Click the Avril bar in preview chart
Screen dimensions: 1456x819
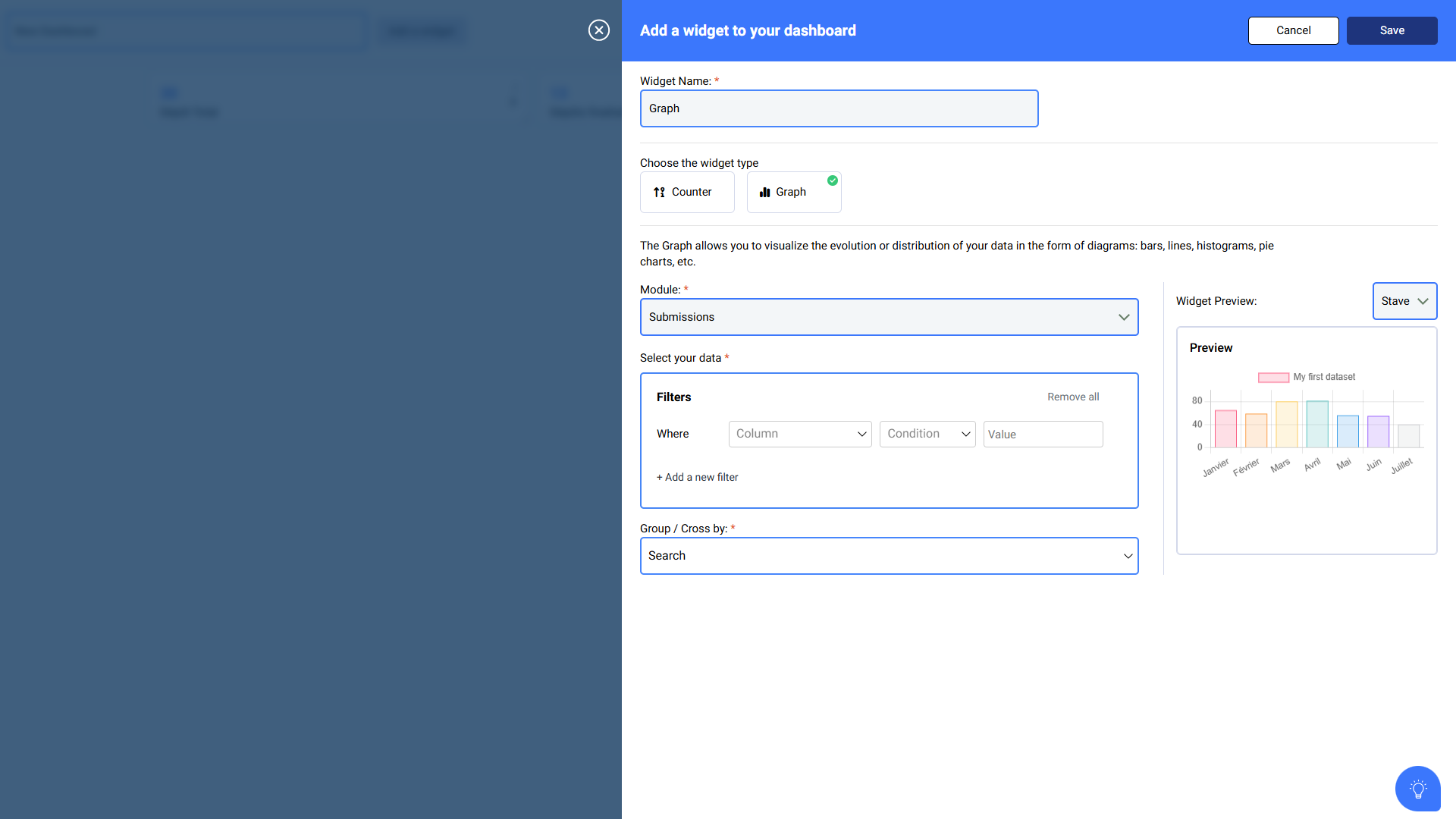1317,424
